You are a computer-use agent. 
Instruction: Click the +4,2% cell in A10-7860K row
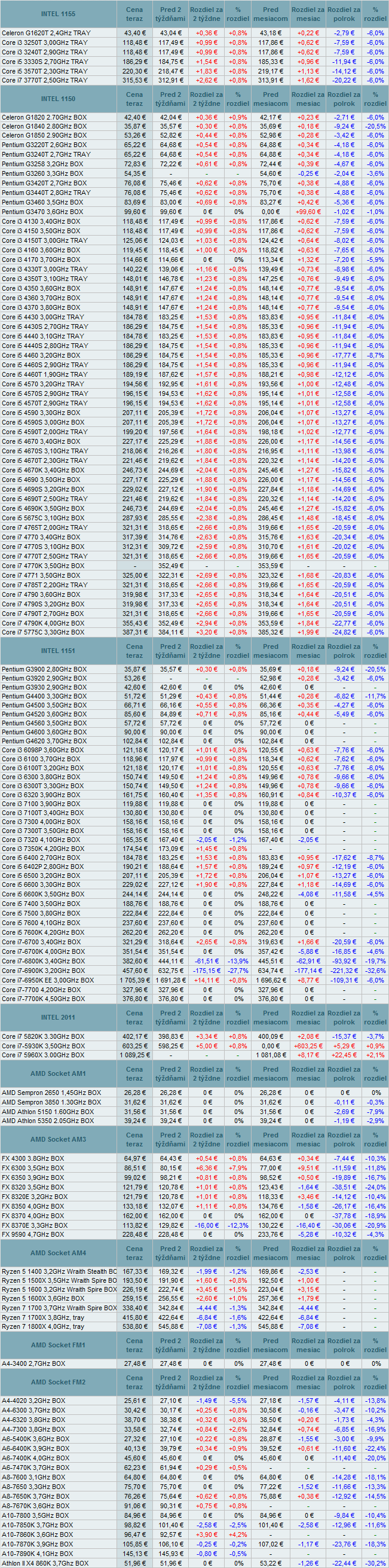click(238, 1534)
